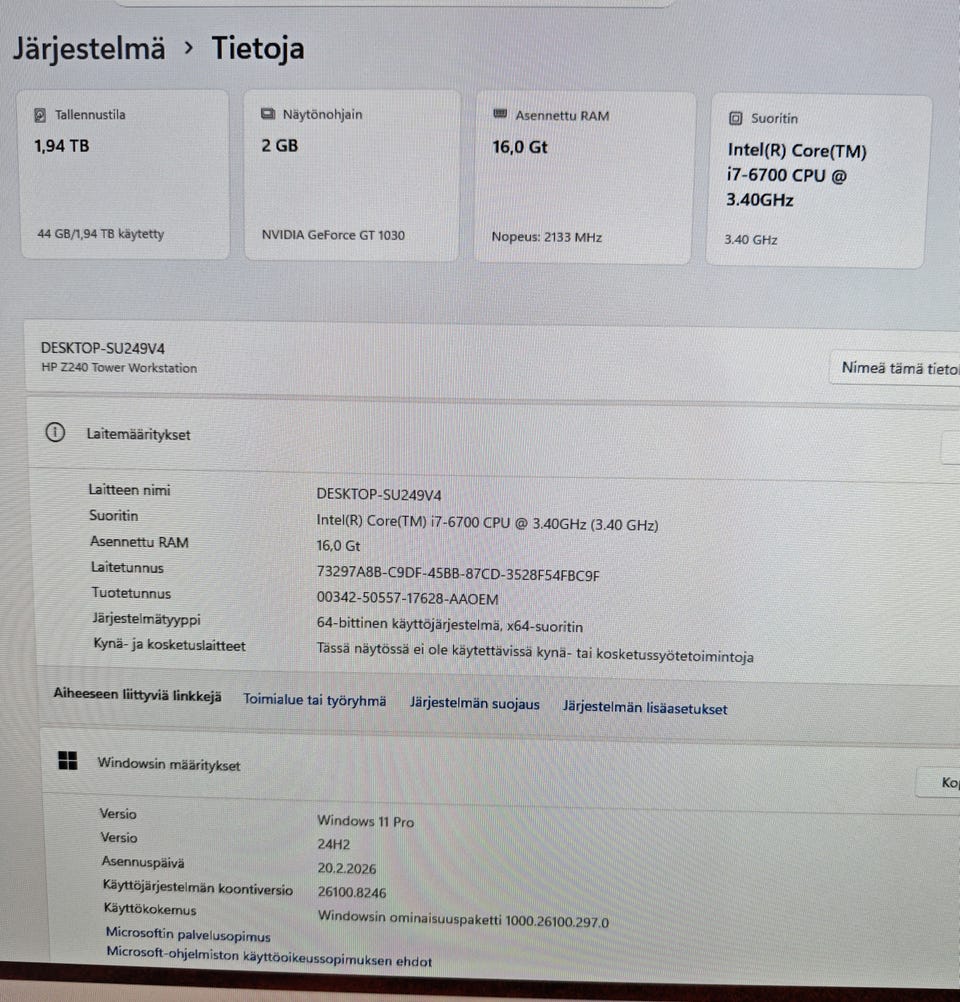The image size is (960, 1002).
Task: Select the 24H2 version value
Action: click(x=334, y=845)
